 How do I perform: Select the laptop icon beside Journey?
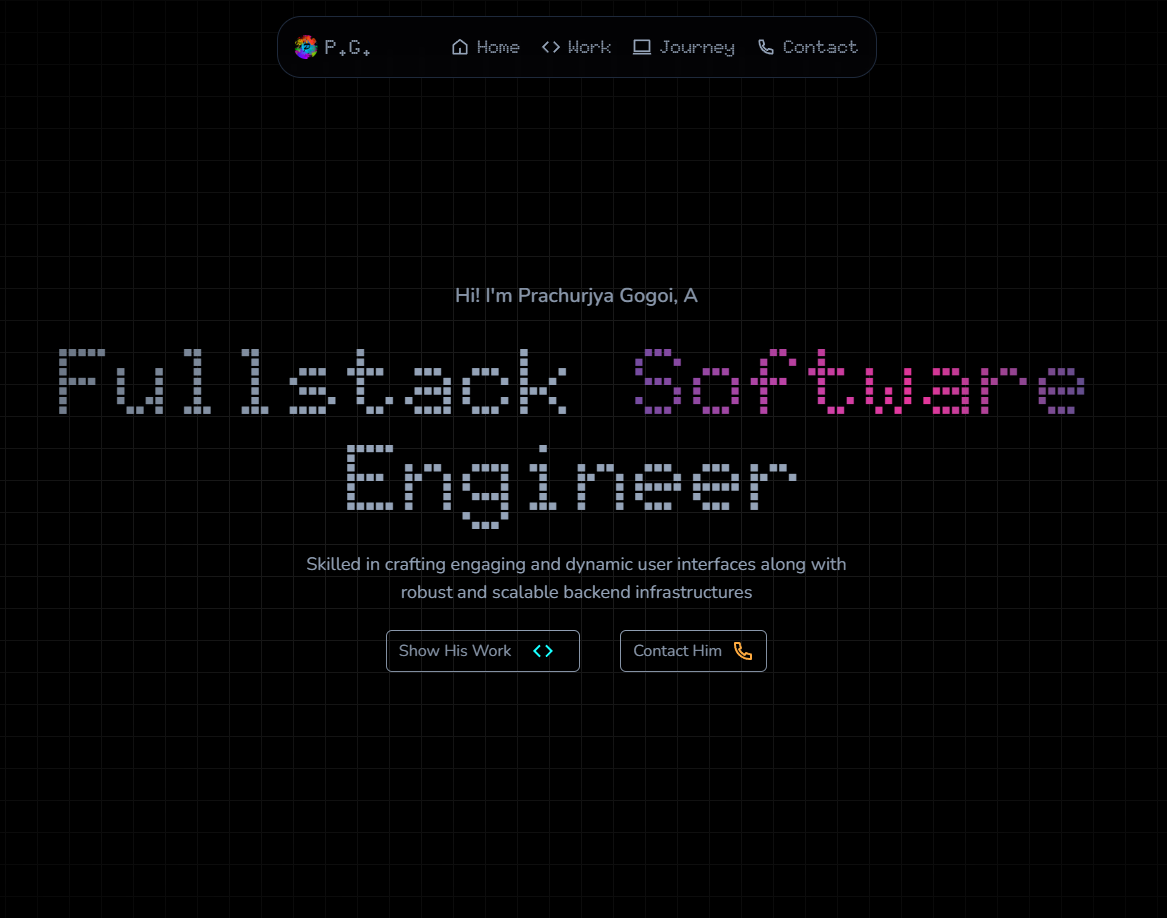(641, 46)
